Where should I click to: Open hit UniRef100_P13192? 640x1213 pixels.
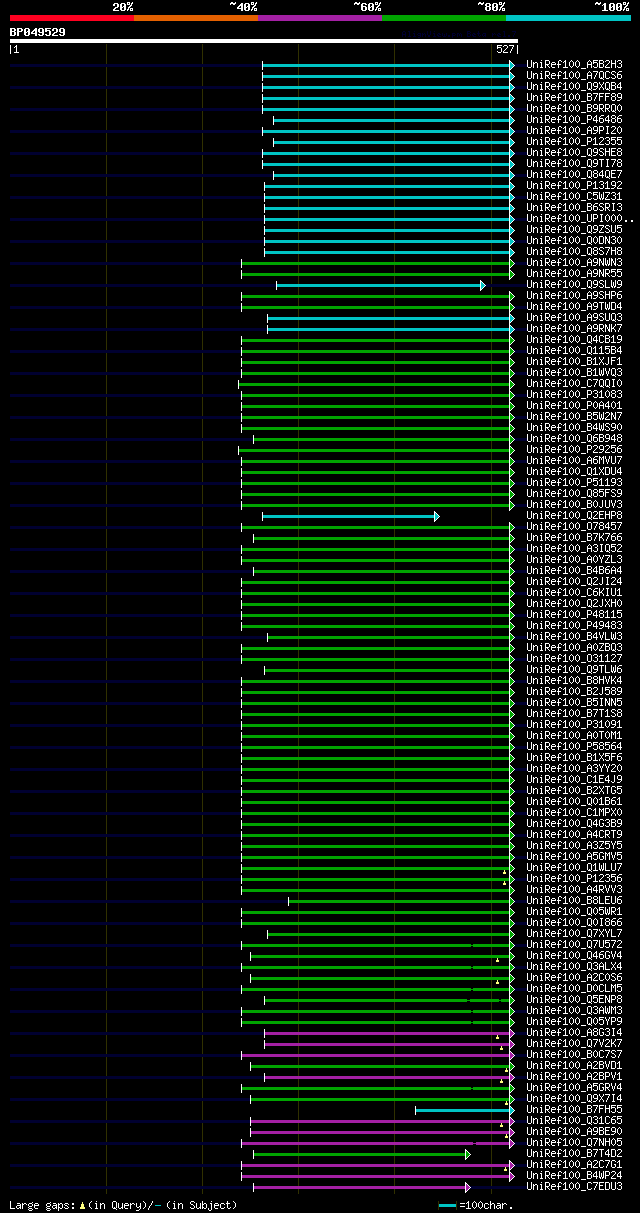click(574, 185)
